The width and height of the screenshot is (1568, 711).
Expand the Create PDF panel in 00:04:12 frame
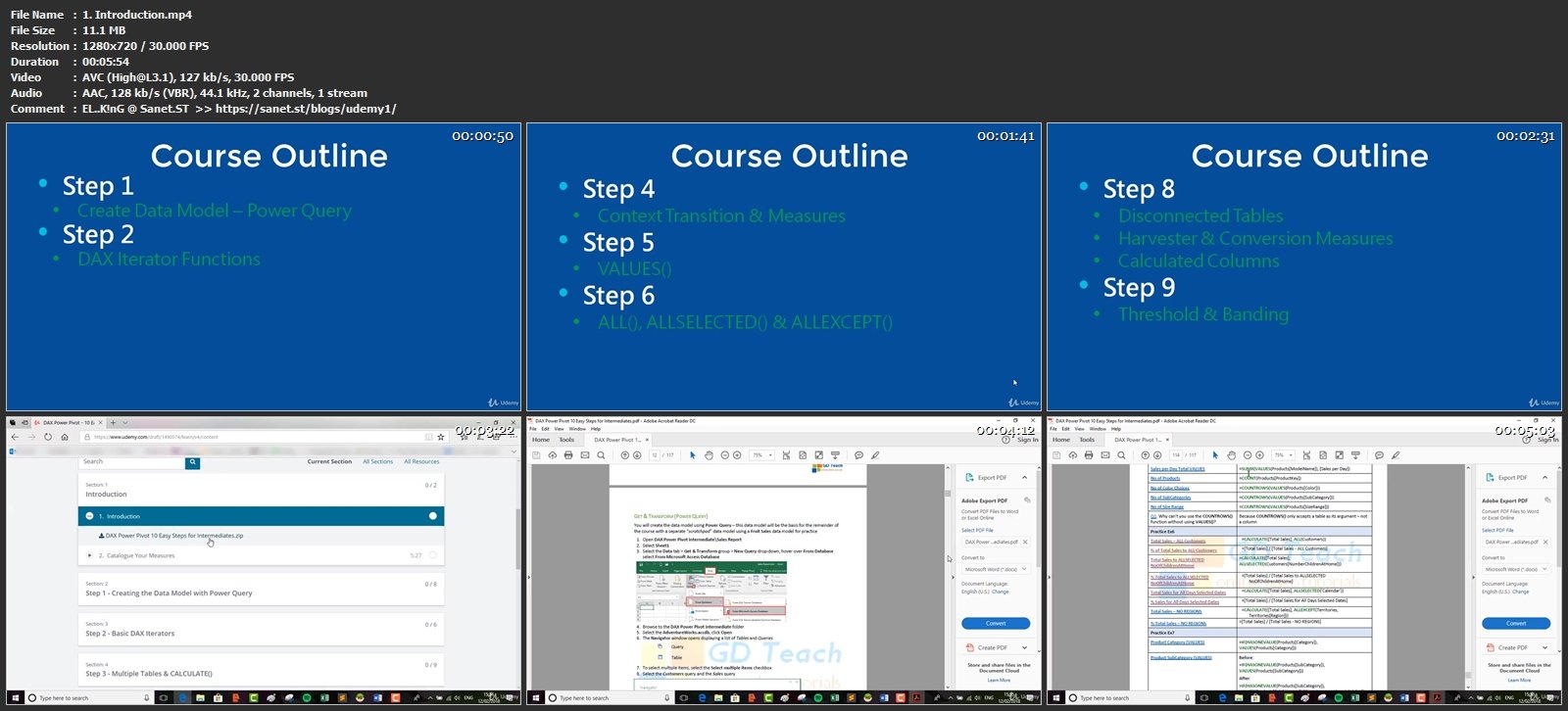point(994,647)
